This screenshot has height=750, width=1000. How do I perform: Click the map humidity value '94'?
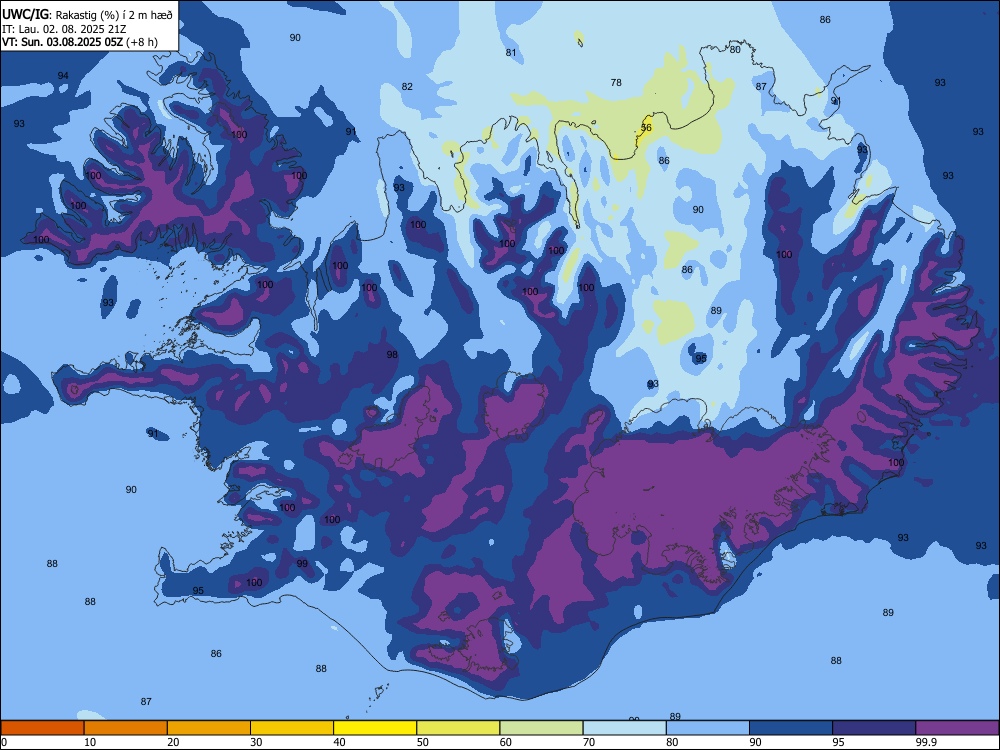pos(62,76)
